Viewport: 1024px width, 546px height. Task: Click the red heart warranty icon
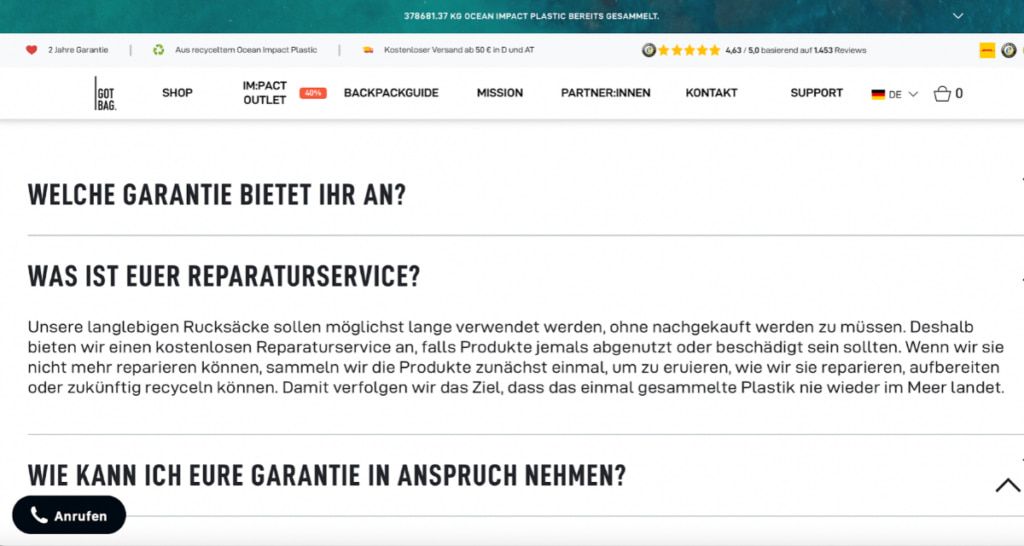[32, 50]
